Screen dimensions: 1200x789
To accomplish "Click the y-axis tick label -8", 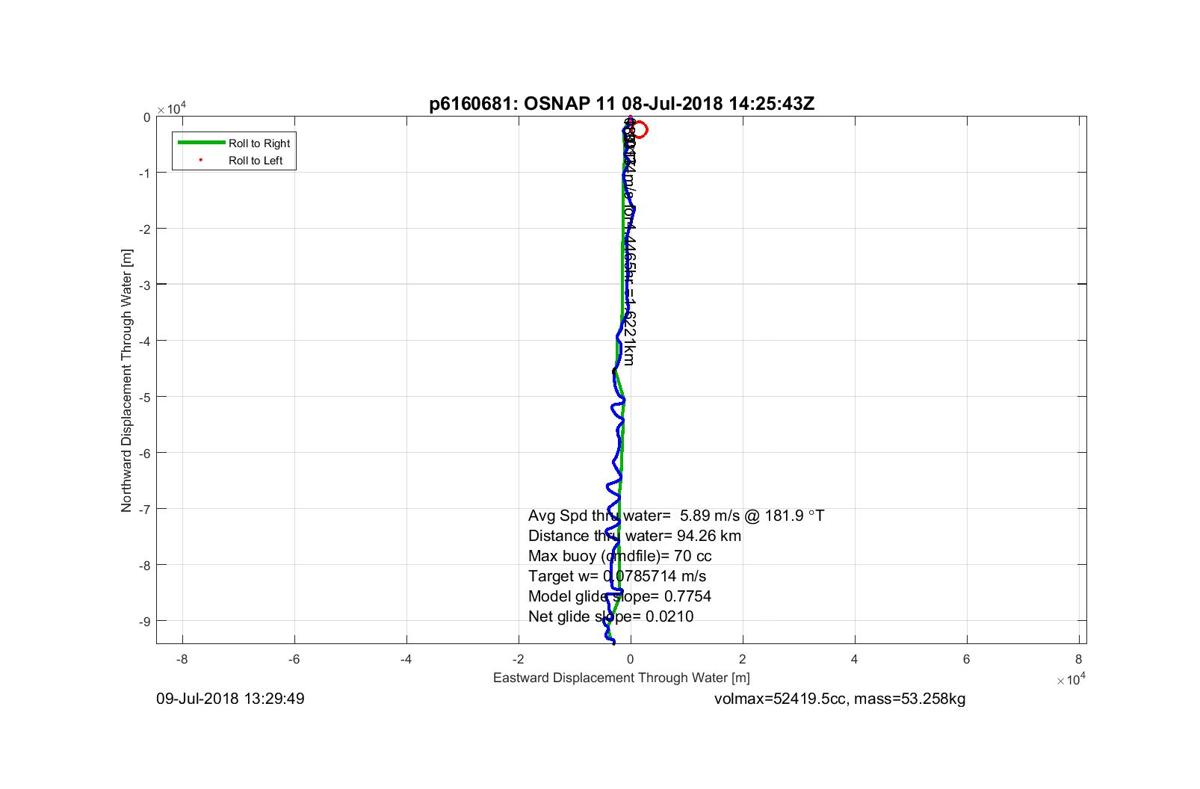I will tap(144, 566).
